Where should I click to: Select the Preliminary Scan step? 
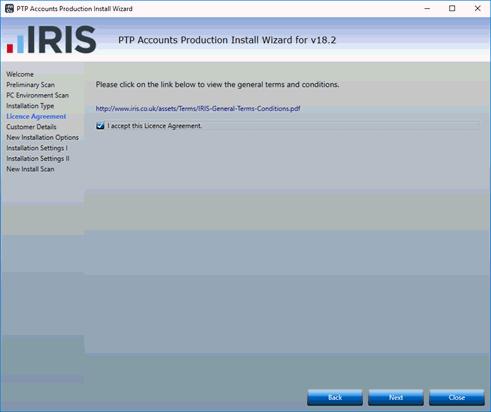(30, 85)
